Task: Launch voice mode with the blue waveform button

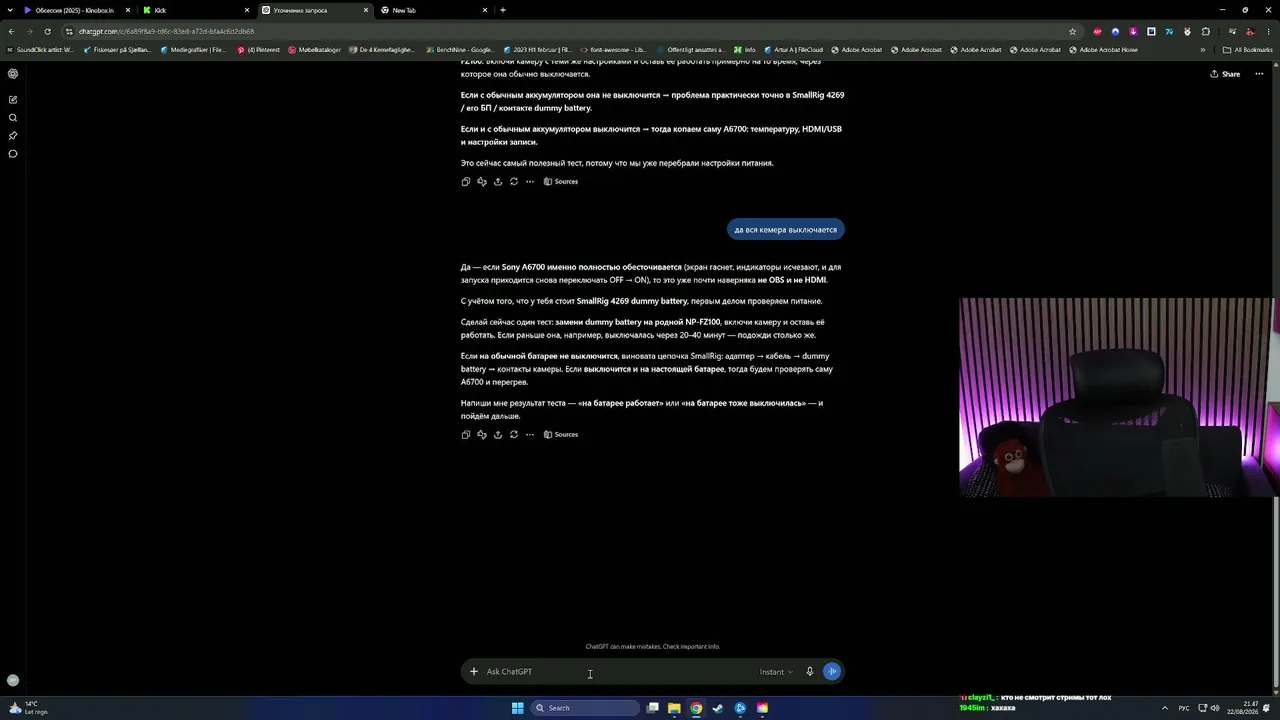Action: (832, 672)
